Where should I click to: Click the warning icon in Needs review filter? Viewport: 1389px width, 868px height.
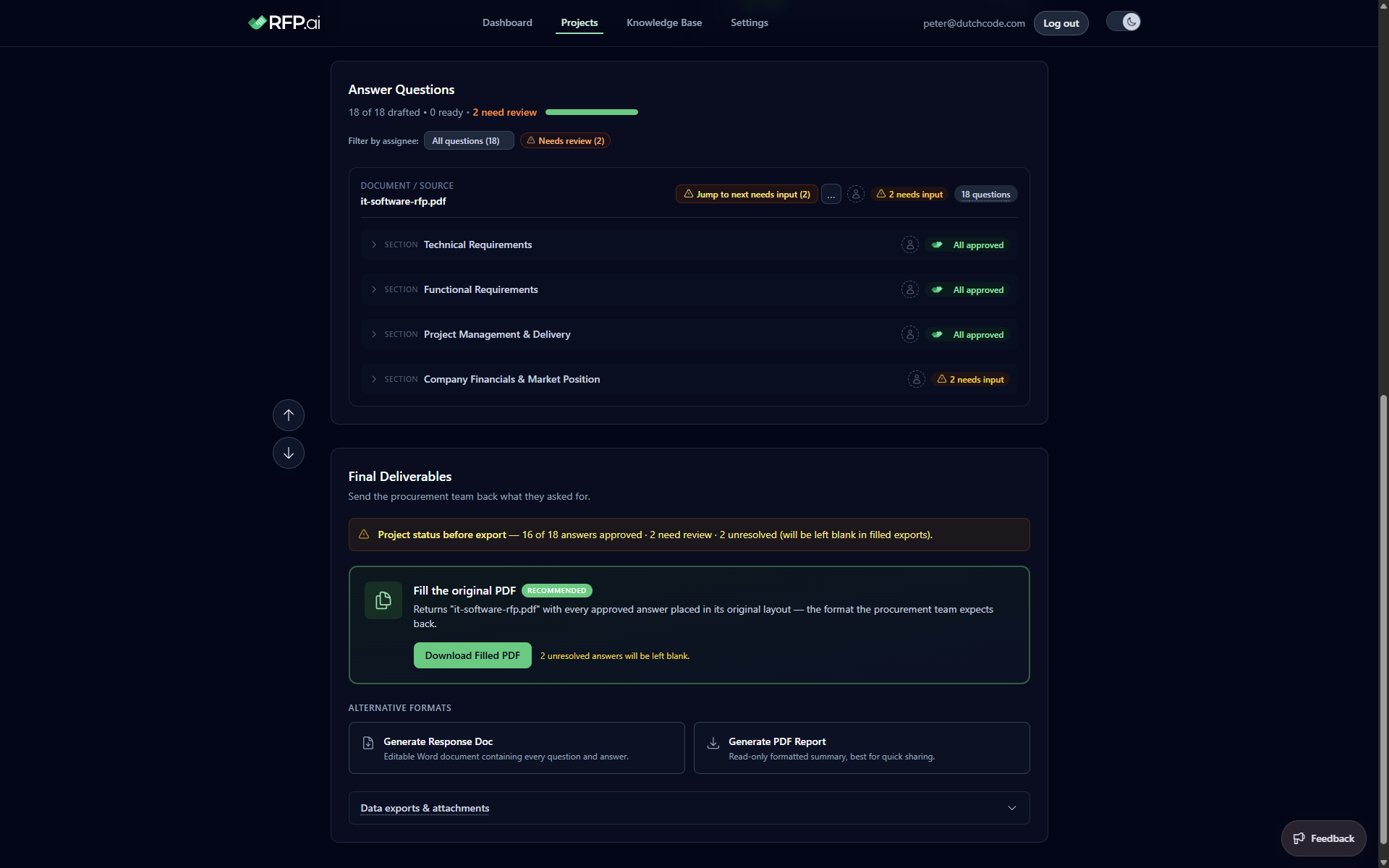(x=531, y=140)
